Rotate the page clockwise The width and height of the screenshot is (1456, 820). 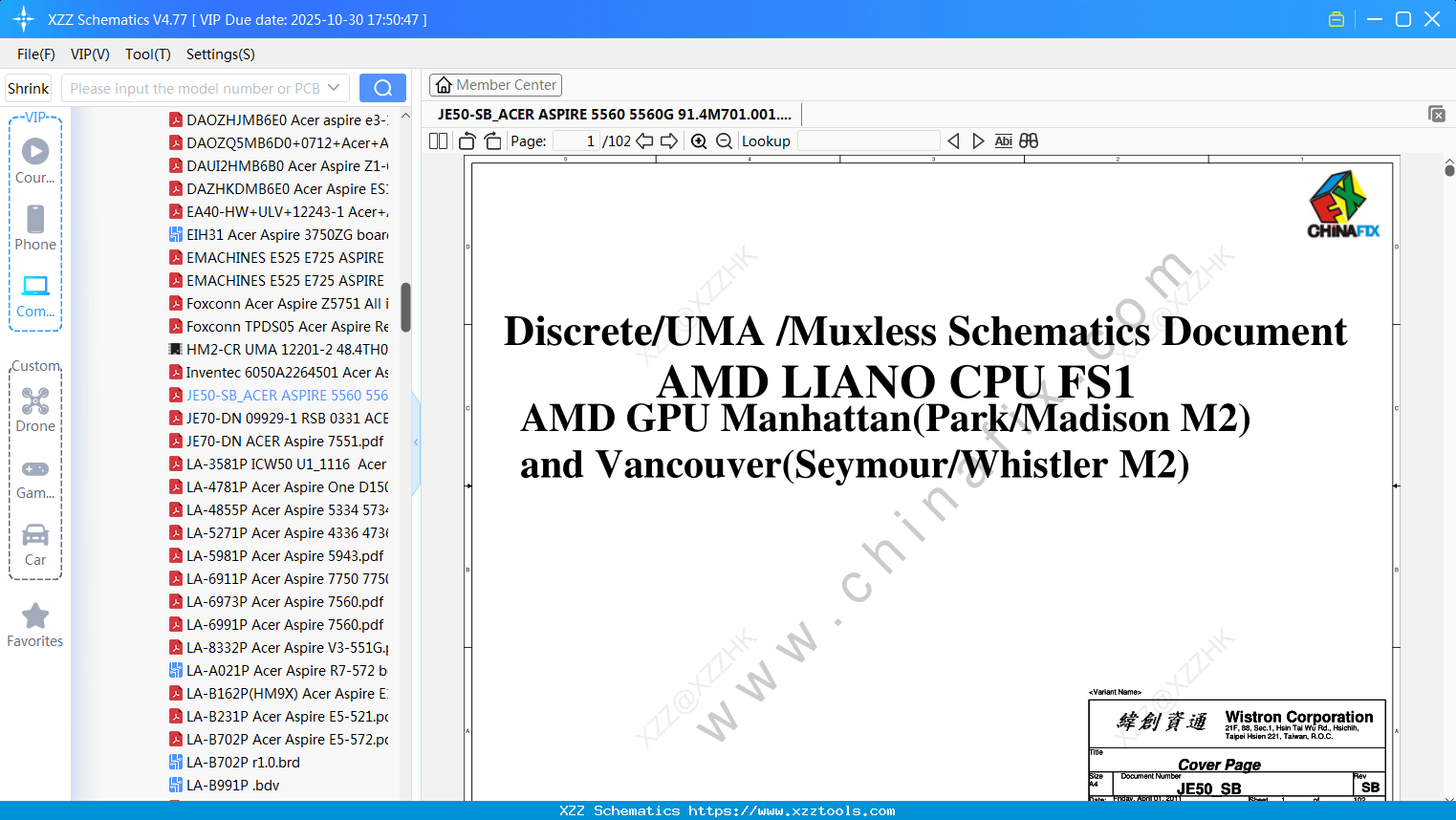[492, 141]
